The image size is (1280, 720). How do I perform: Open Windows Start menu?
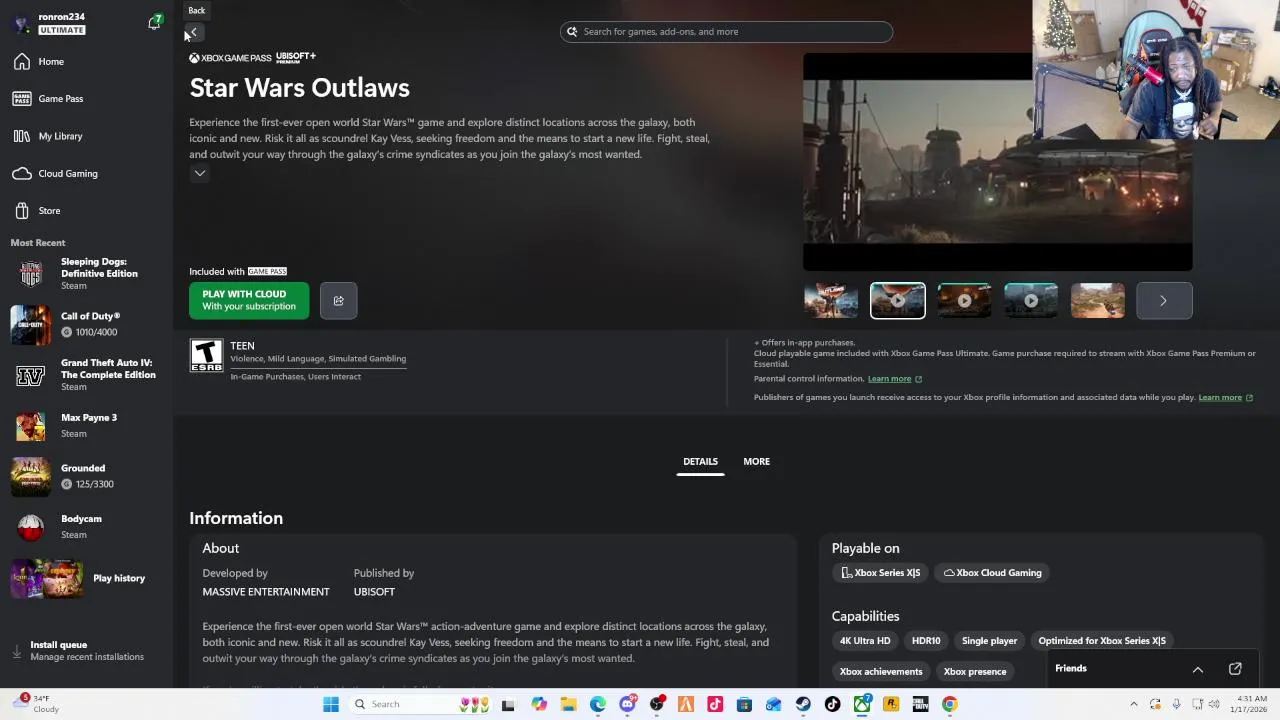coord(331,704)
